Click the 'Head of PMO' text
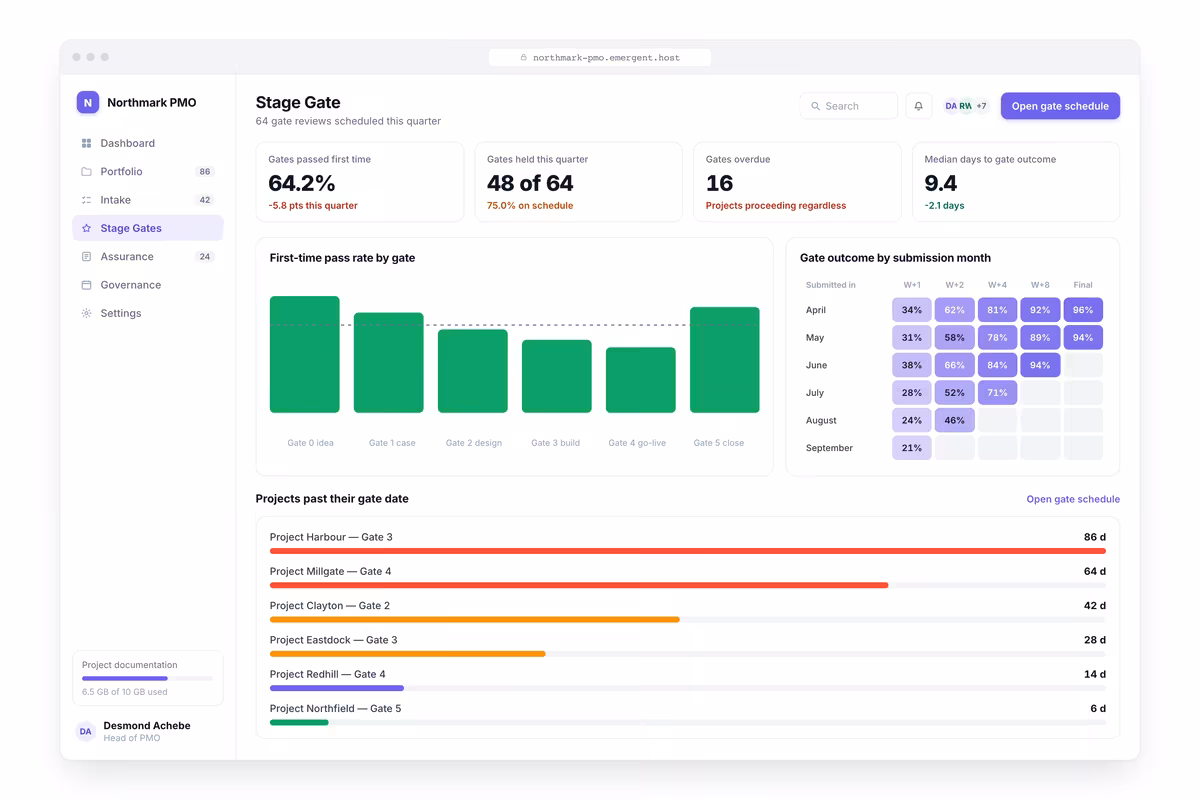This screenshot has height=800, width=1200. 132,738
